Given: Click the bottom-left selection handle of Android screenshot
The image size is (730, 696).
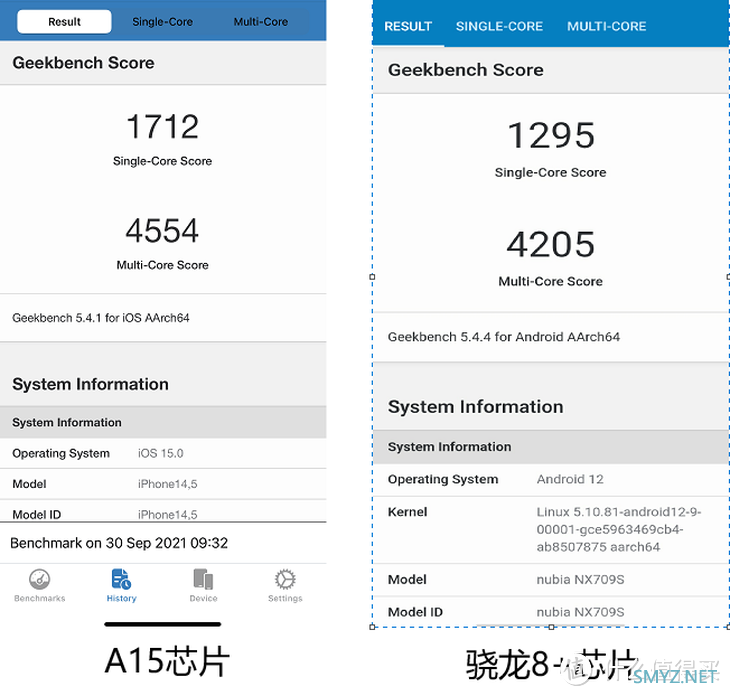Looking at the screenshot, I should tap(372, 627).
